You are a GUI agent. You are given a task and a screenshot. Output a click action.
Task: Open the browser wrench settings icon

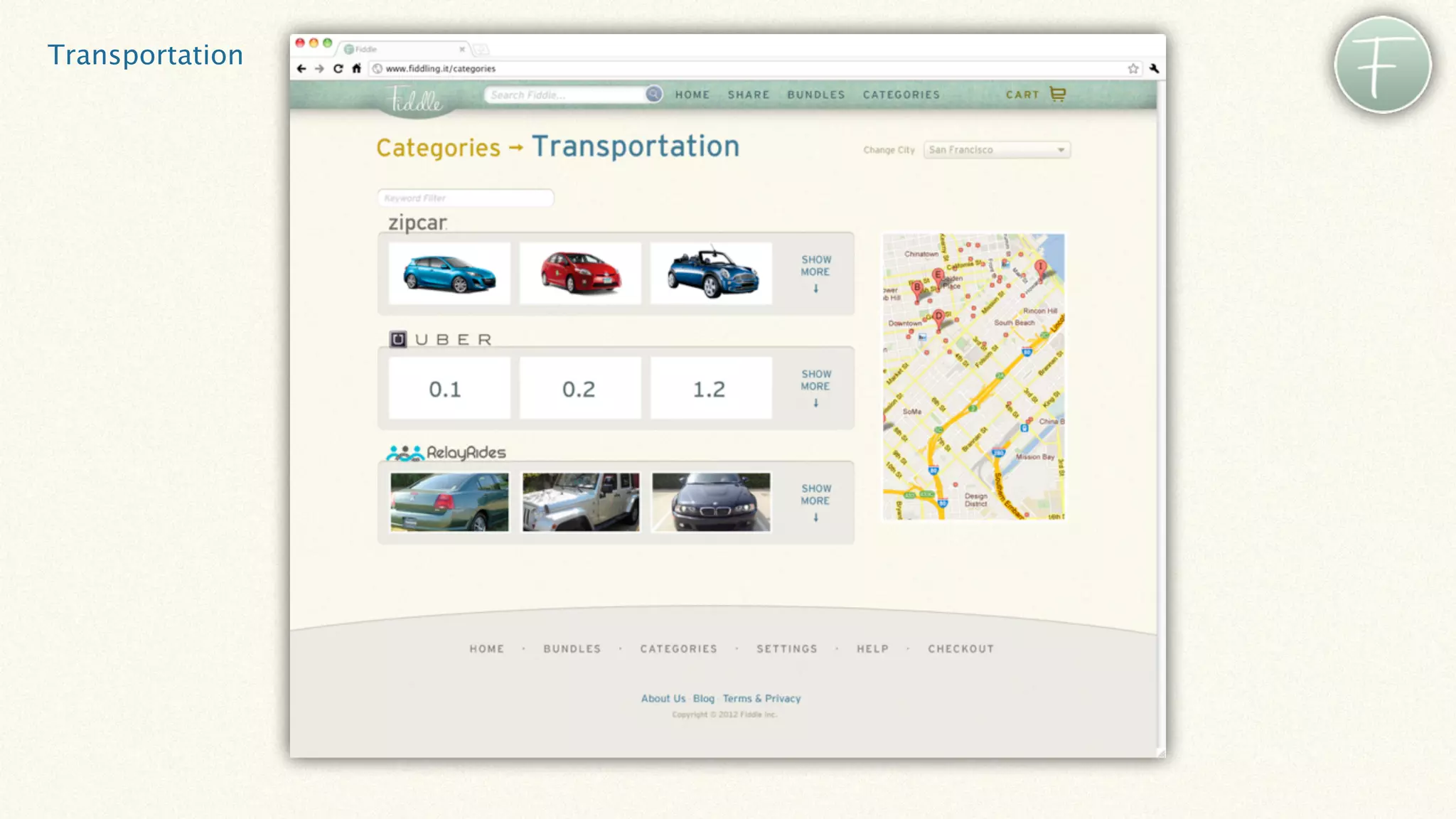[1154, 69]
